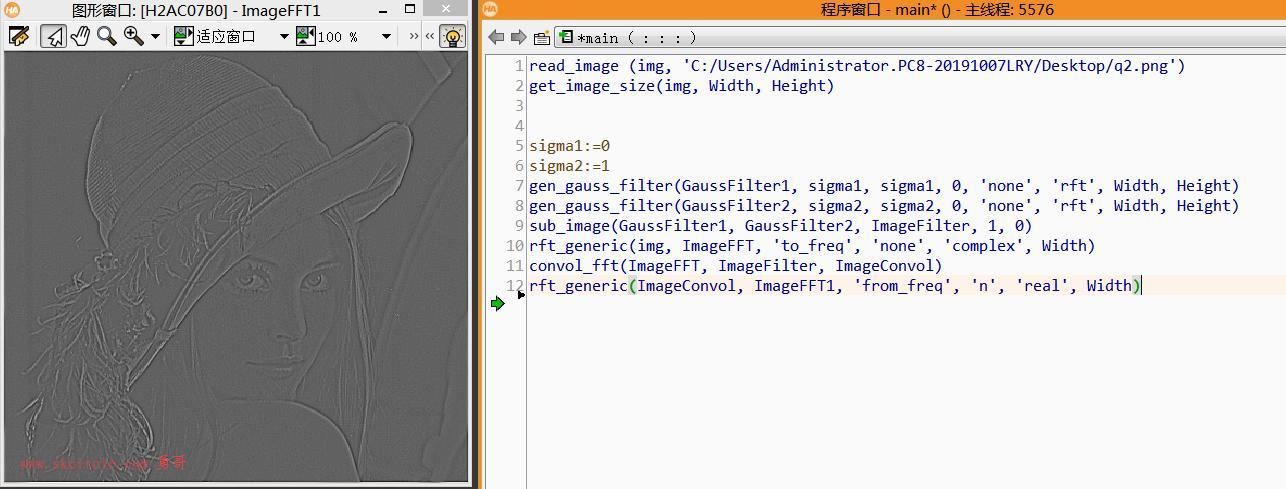Click the fit-window image size icon
Image resolution: width=1286 pixels, height=489 pixels.
(x=183, y=36)
